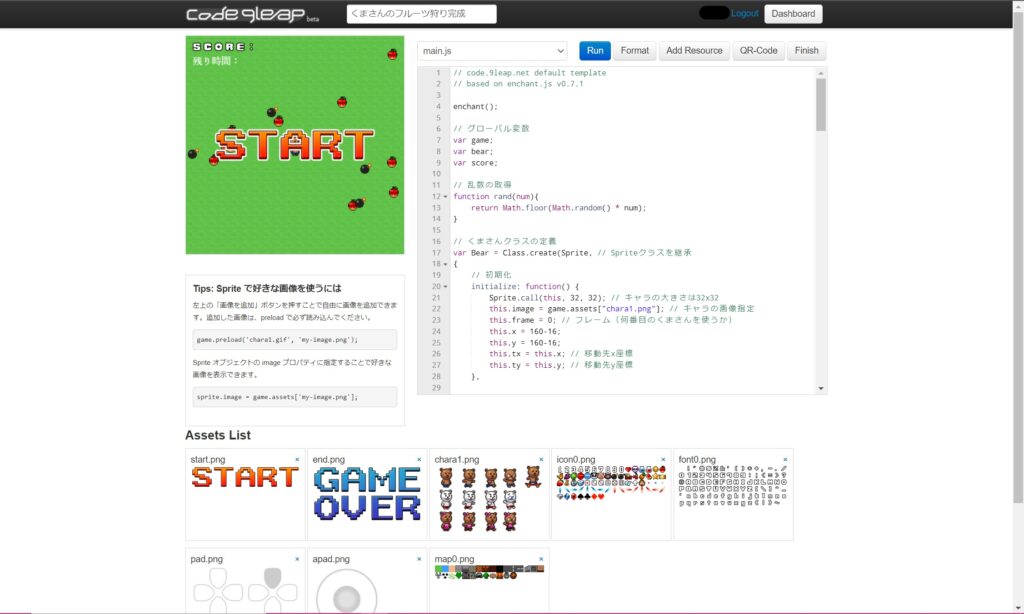
Task: Remove the pad.png asset with x
Action: [297, 559]
